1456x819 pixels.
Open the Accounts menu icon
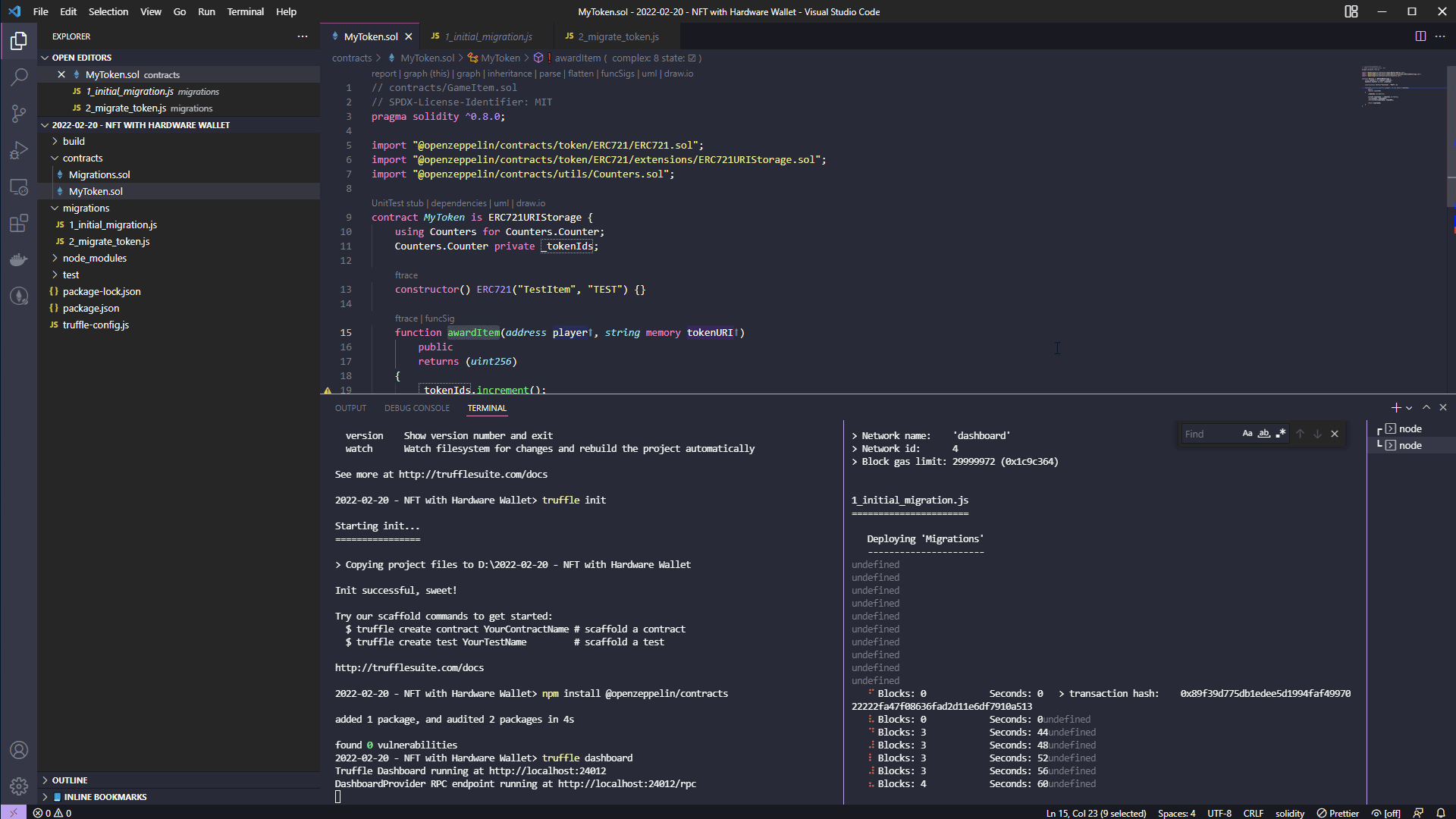[x=19, y=750]
